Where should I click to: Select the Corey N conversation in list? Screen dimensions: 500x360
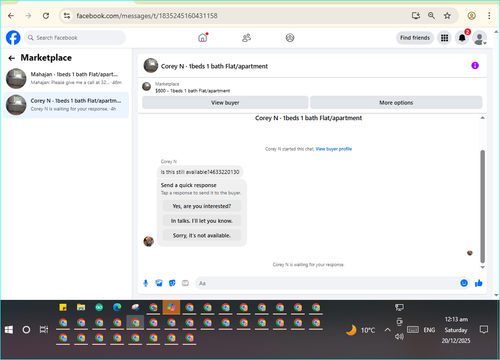click(x=66, y=105)
